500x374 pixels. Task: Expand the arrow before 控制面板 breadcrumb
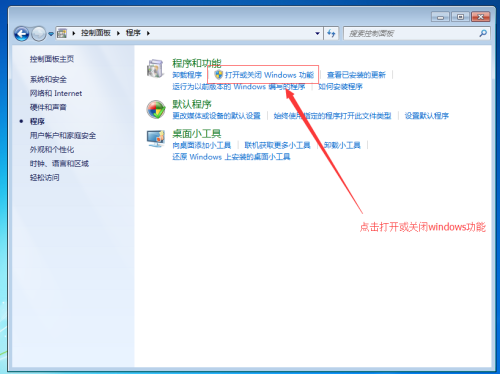pos(74,33)
